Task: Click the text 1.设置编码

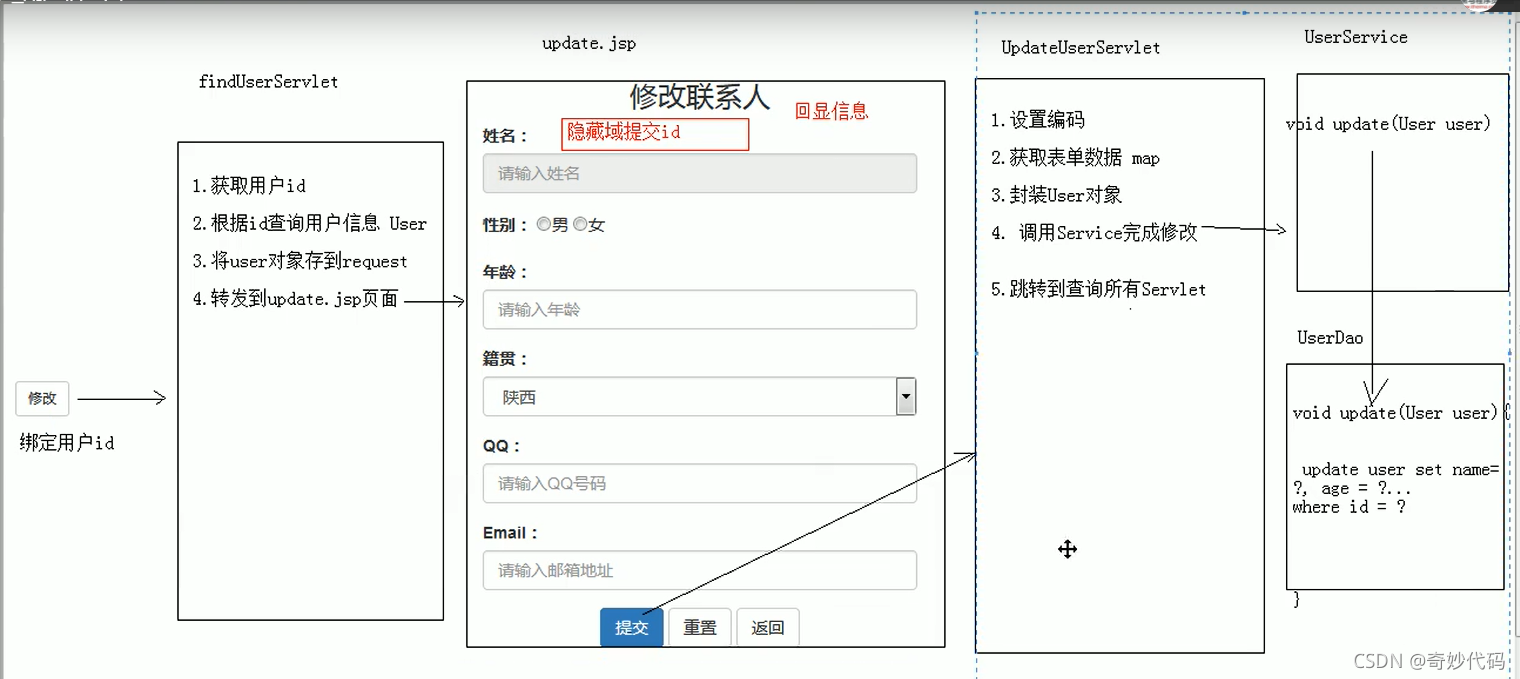Action: tap(1037, 120)
